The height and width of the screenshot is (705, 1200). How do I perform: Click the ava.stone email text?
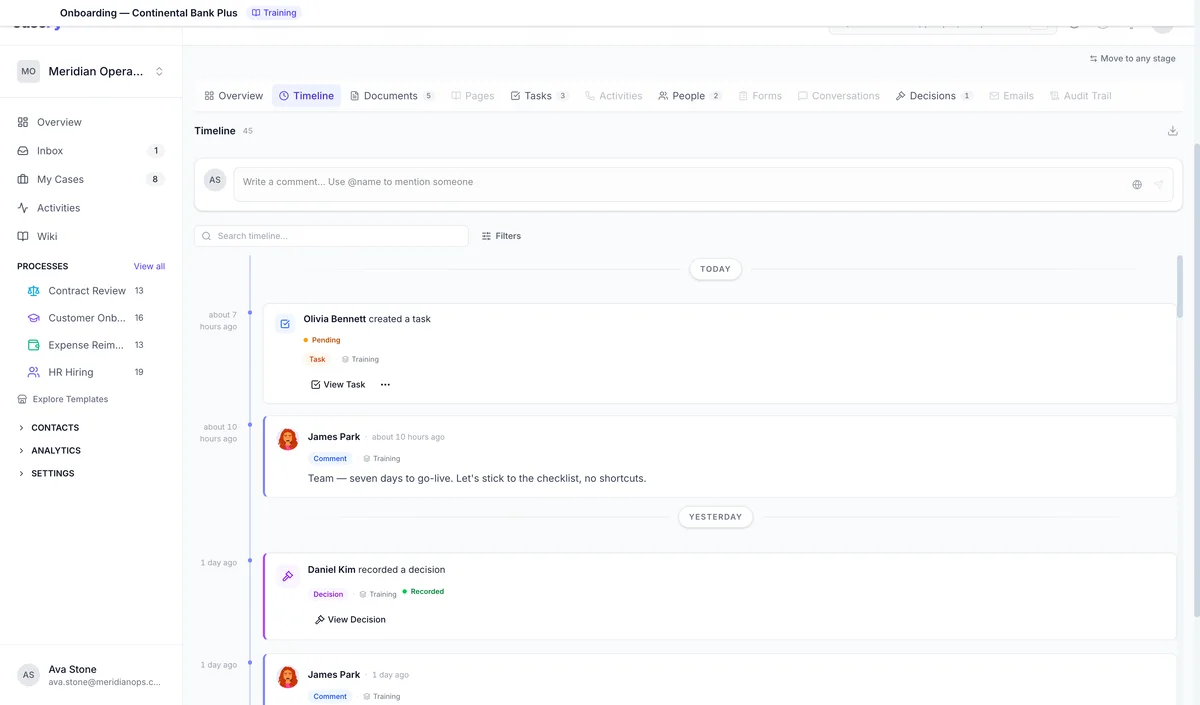tap(104, 682)
